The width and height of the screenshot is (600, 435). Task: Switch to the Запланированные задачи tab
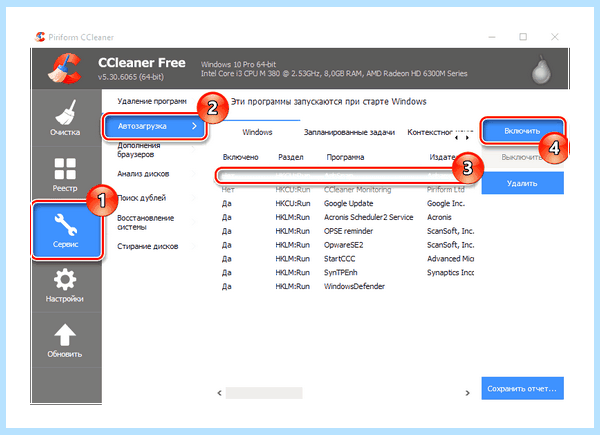(349, 132)
